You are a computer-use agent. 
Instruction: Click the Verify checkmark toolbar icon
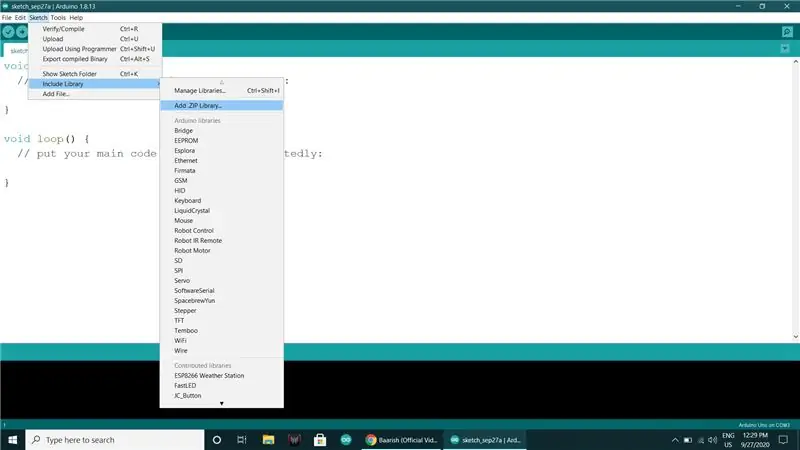(x=8, y=32)
